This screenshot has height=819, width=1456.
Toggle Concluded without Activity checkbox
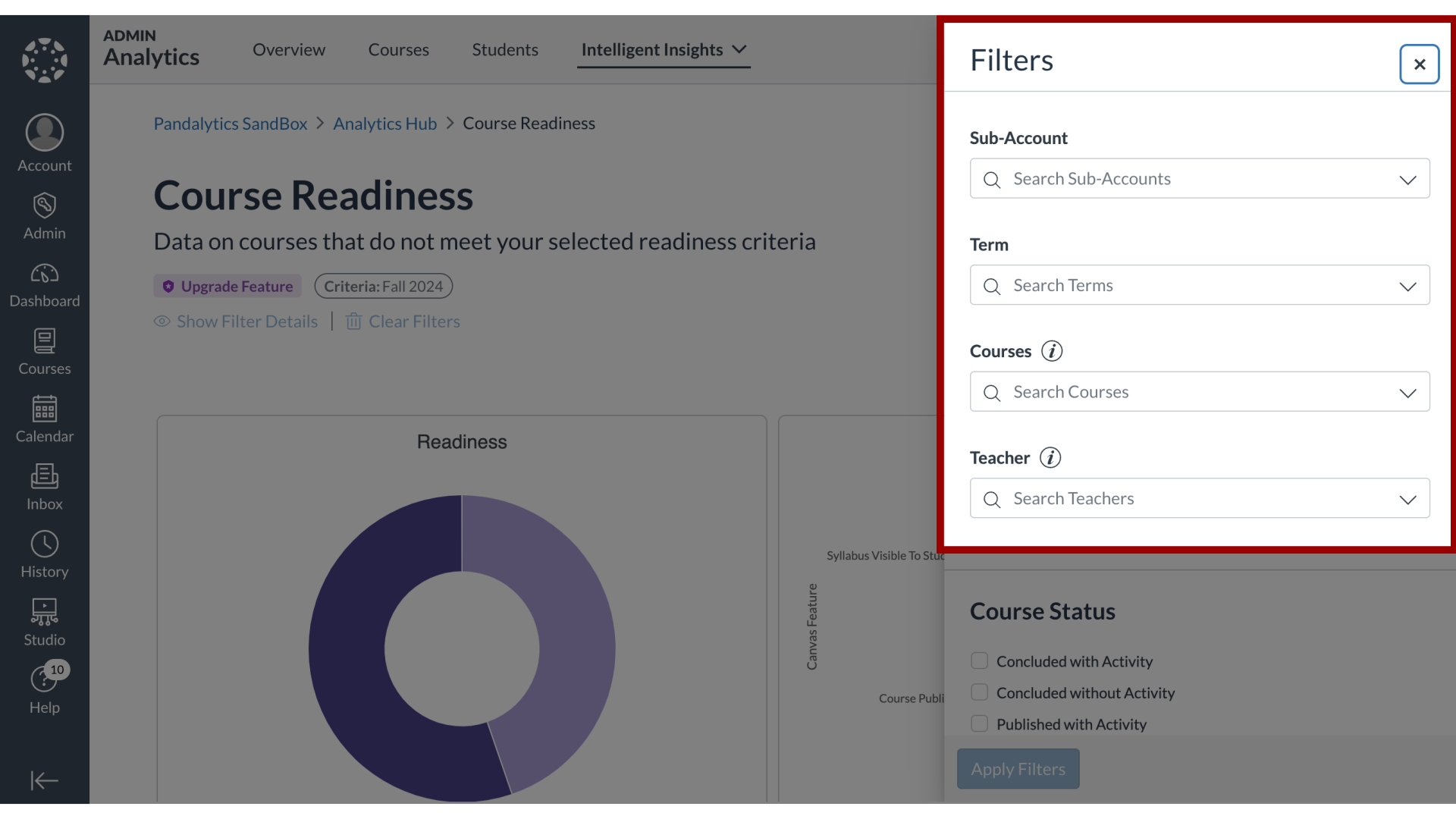(979, 692)
